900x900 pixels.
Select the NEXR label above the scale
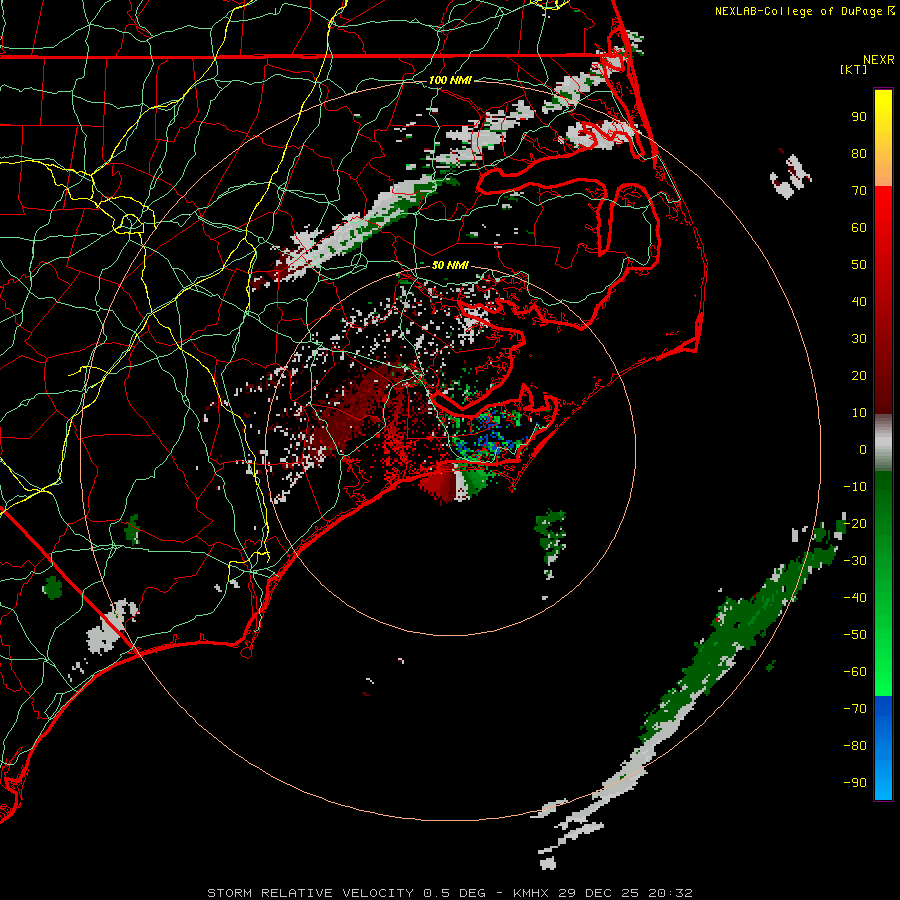[x=878, y=60]
